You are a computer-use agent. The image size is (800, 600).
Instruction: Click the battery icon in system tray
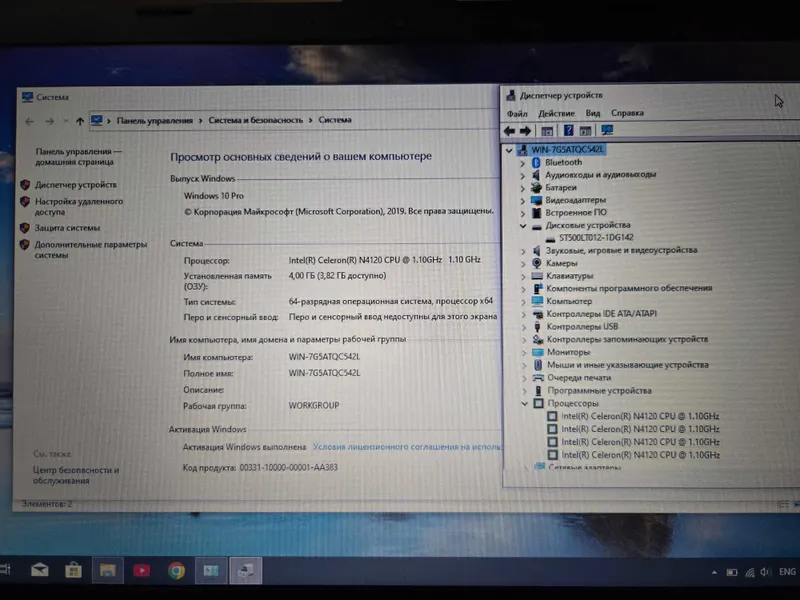pos(732,572)
